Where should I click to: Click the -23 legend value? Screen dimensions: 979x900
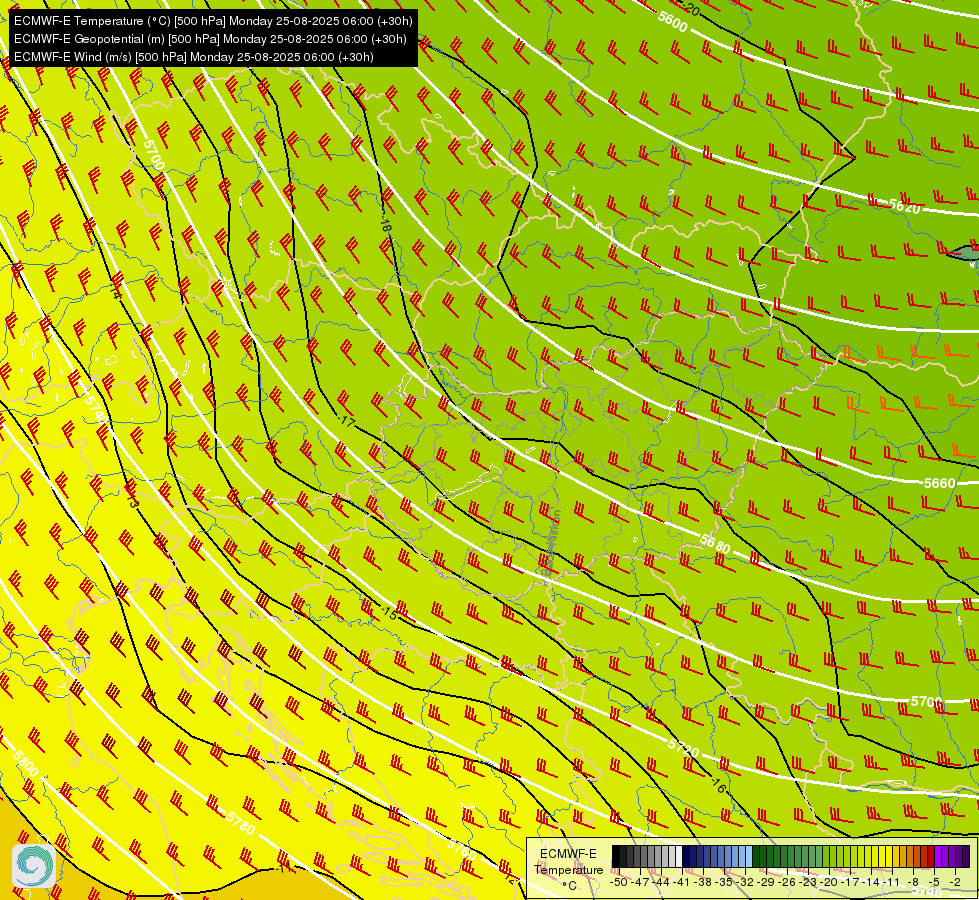[x=809, y=882]
